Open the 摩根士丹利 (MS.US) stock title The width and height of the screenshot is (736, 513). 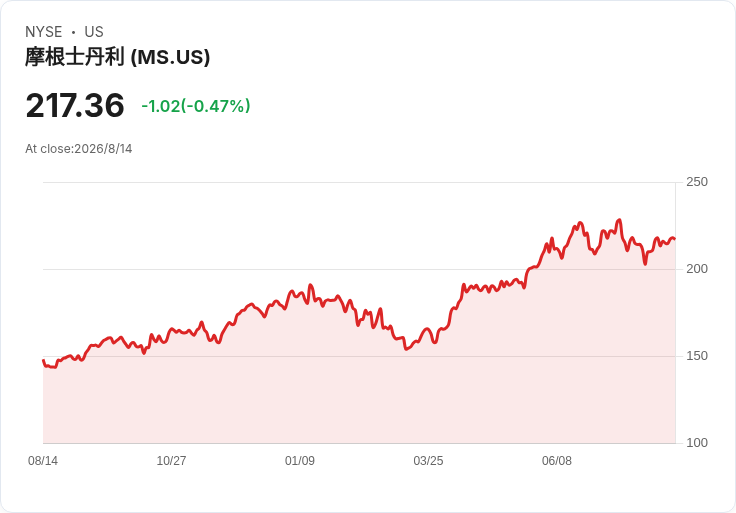(x=117, y=57)
